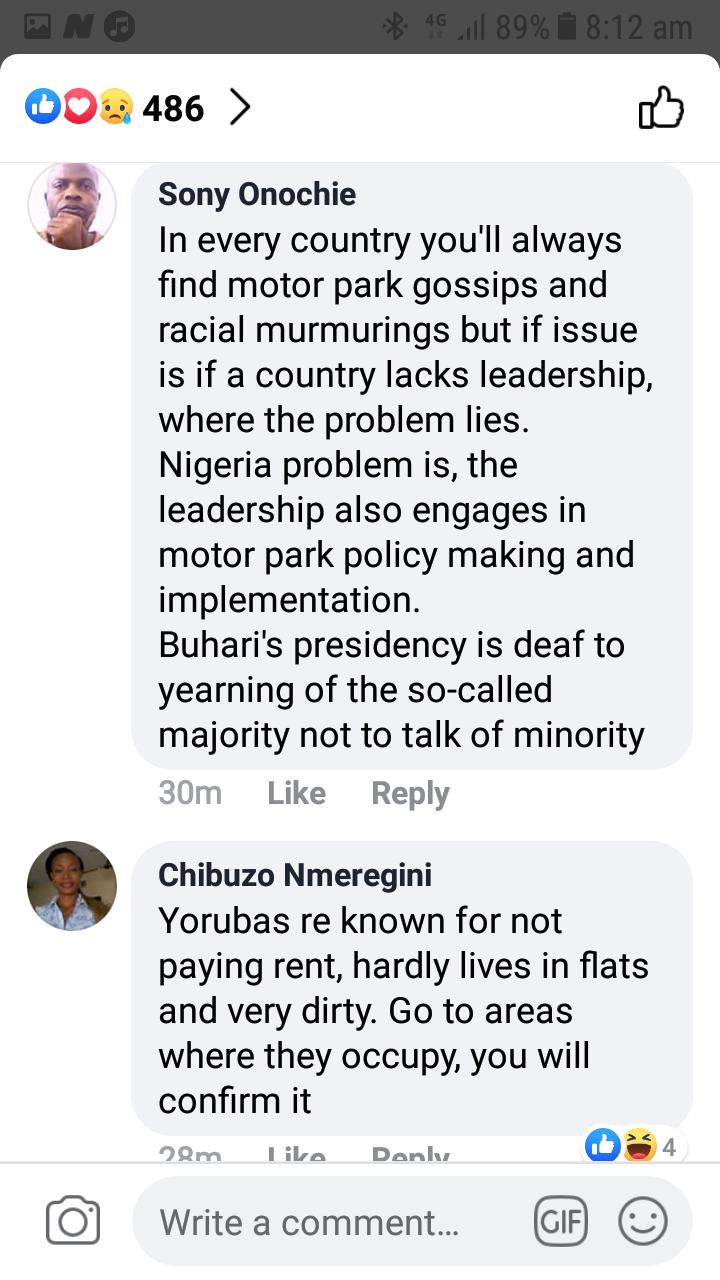Screen dimensions: 720x1280
Task: Open the reactions list chevron beside 486
Action: click(239, 107)
